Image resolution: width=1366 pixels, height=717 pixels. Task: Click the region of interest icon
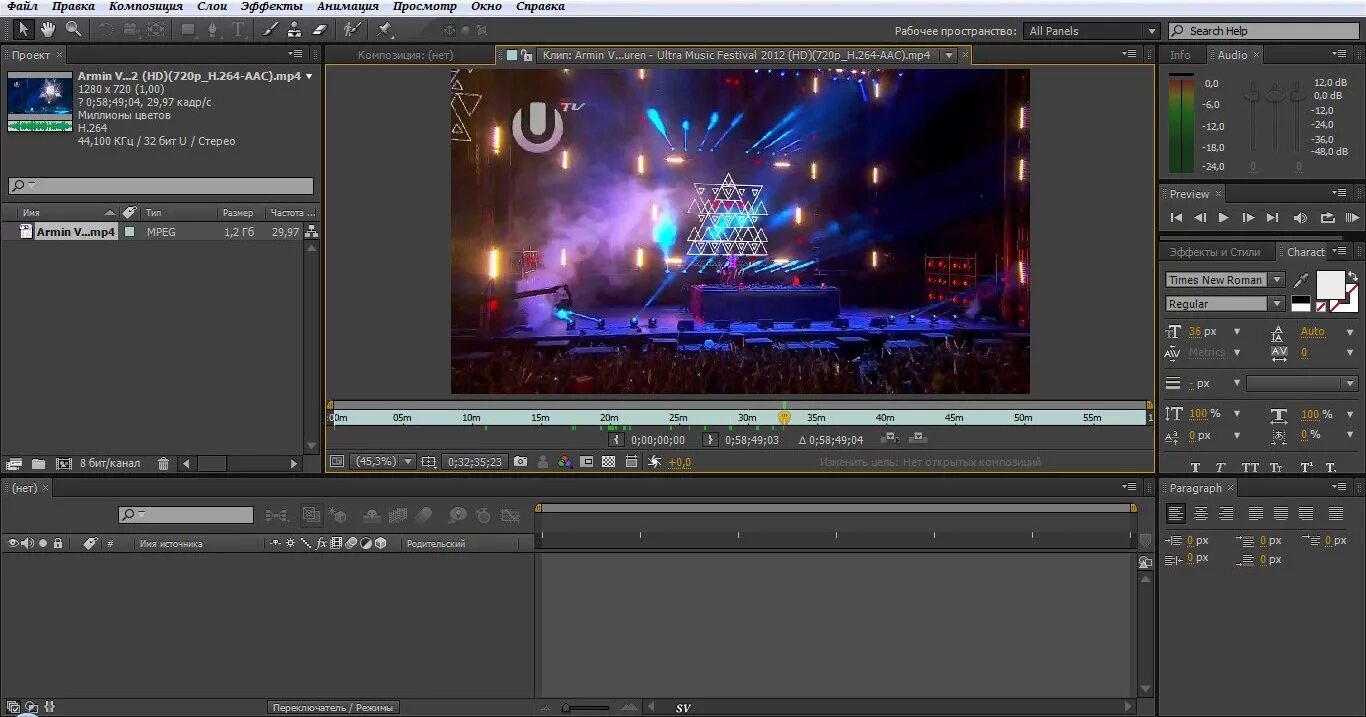[x=587, y=462]
